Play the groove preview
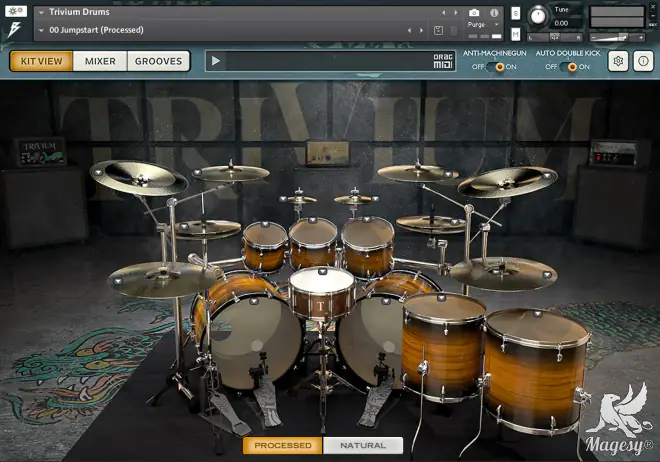Screen dimensions: 660x462 point(216,61)
